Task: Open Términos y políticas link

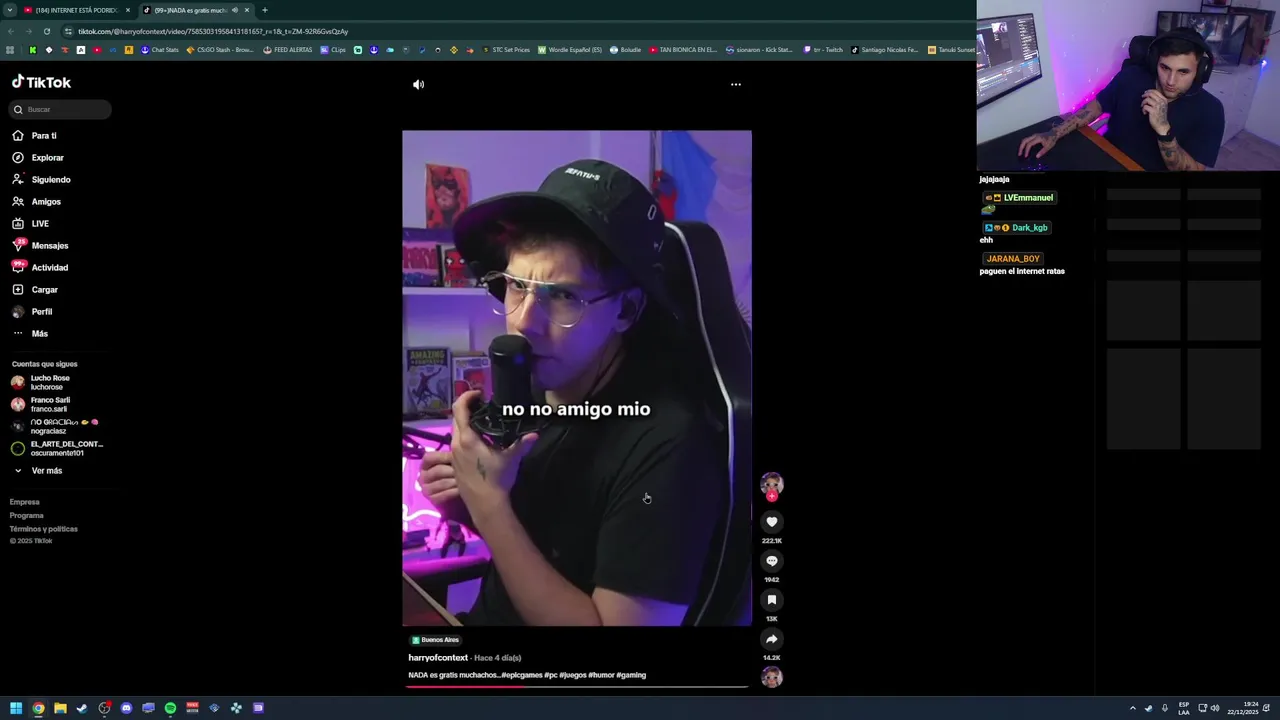Action: point(43,529)
